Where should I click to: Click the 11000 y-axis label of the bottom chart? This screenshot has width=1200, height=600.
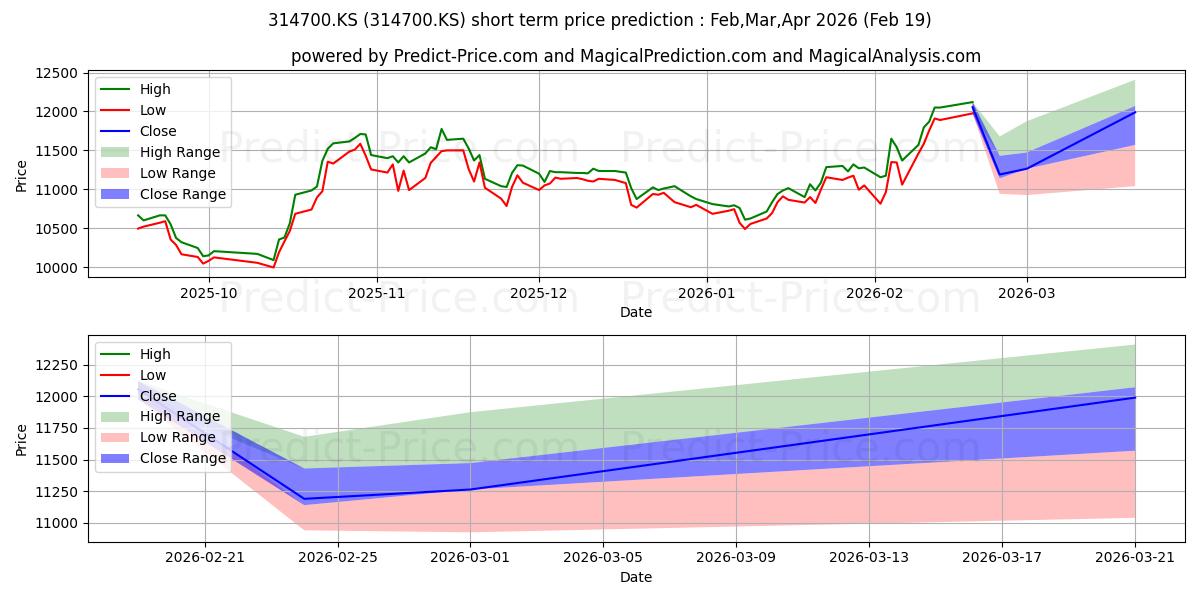pyautogui.click(x=57, y=524)
